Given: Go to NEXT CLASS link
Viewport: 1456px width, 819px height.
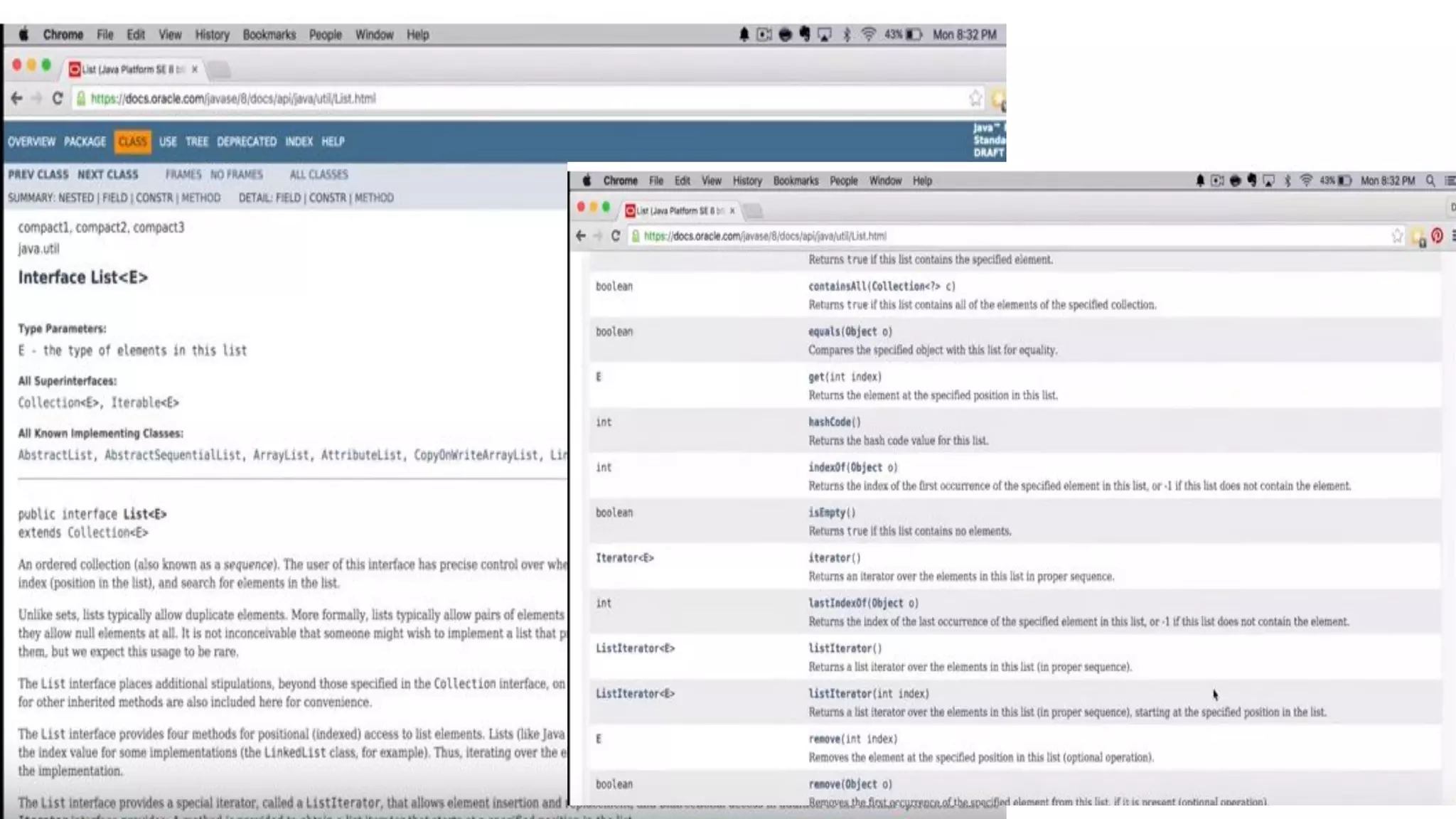Looking at the screenshot, I should tap(108, 174).
